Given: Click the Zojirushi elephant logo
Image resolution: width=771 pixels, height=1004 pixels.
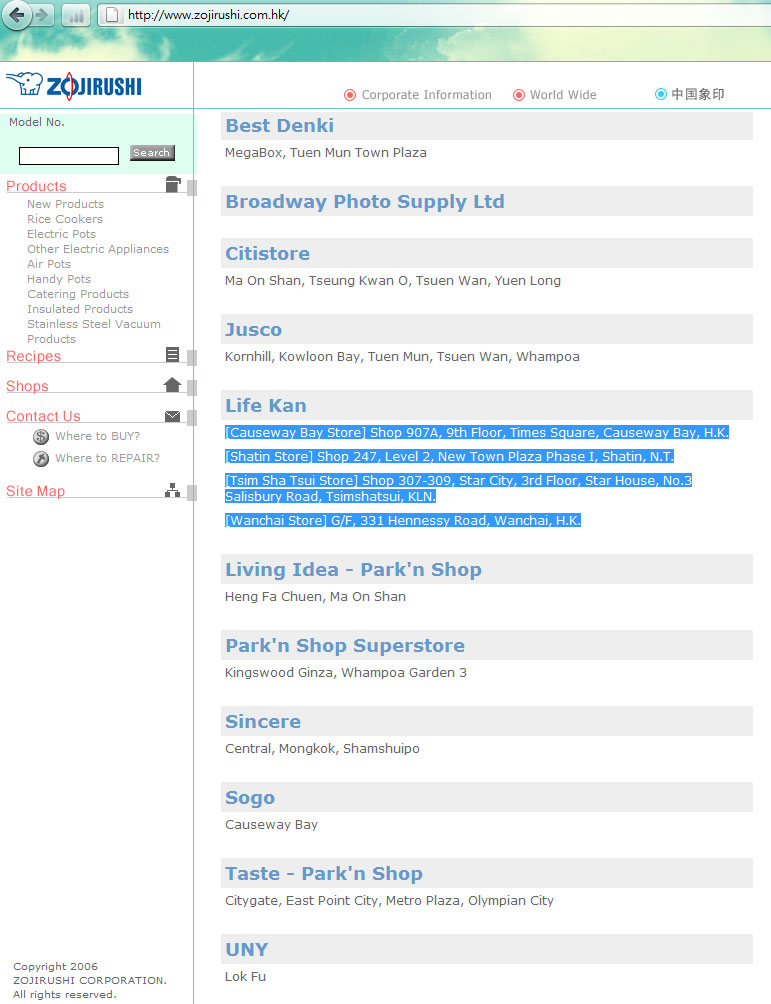Looking at the screenshot, I should pos(74,86).
